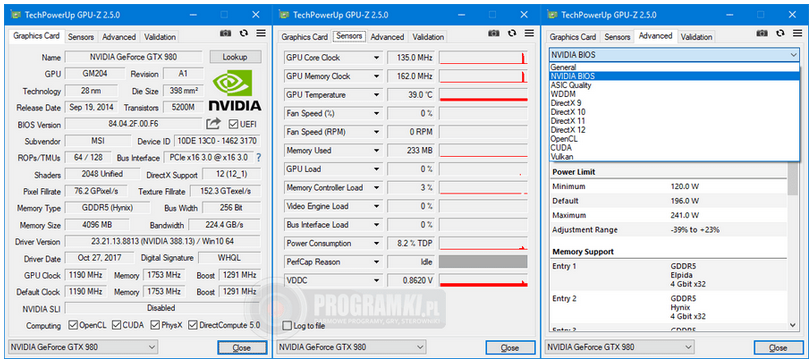812x362 pixels.
Task: Click the screenshot camera icon in the Sensors window
Action: pos(494,33)
